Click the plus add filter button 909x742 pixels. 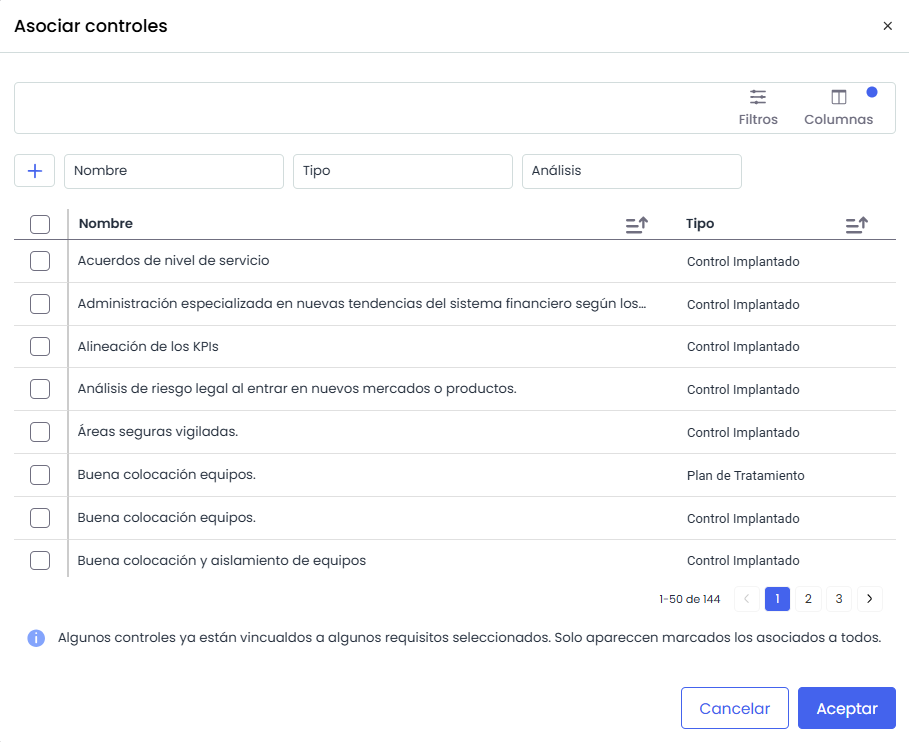(x=35, y=171)
